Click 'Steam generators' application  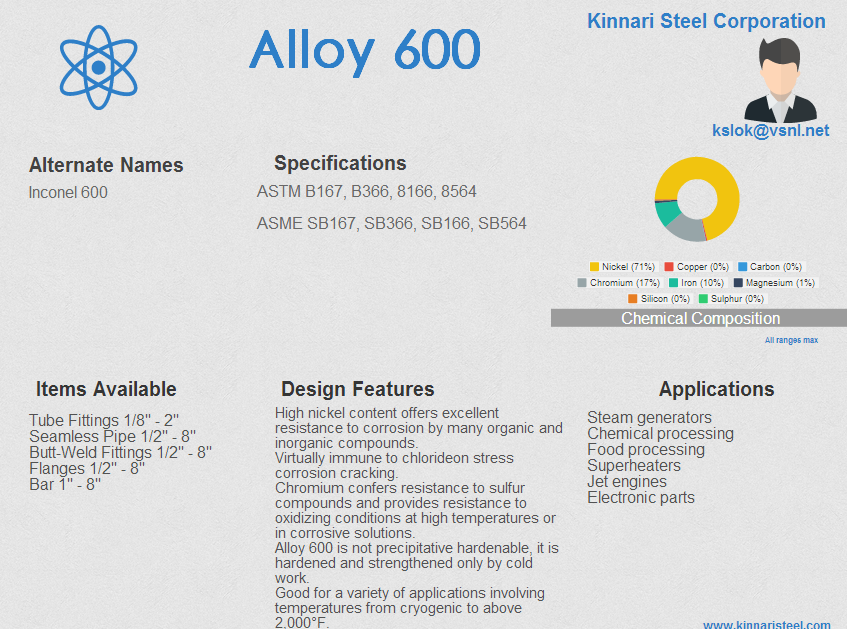(x=649, y=417)
